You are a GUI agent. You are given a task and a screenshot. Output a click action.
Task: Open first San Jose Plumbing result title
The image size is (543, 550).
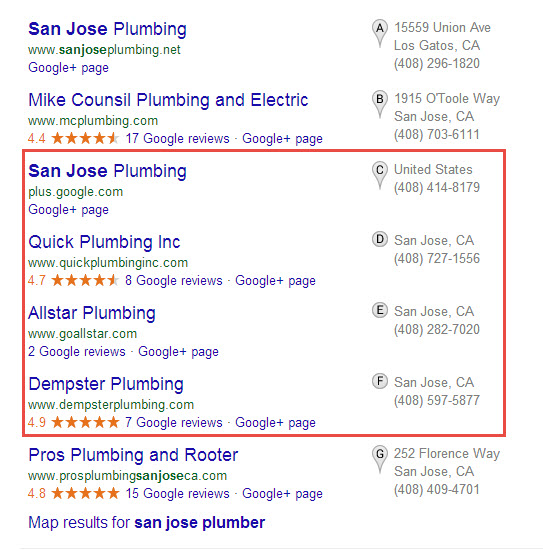click(107, 29)
